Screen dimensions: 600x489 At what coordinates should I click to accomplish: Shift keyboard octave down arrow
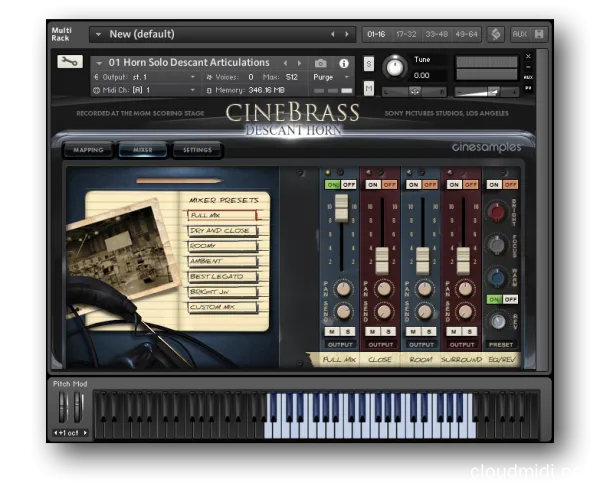pos(56,433)
